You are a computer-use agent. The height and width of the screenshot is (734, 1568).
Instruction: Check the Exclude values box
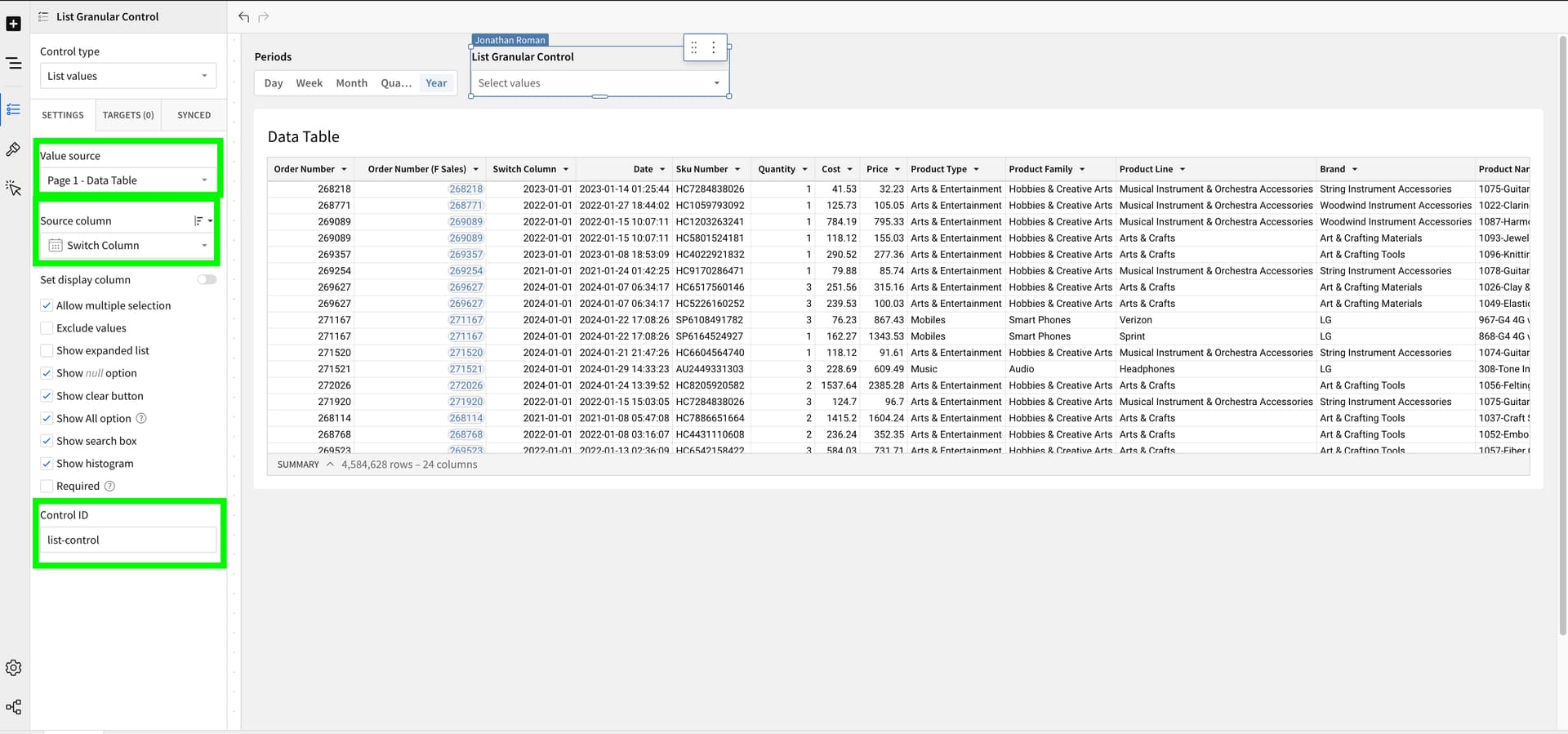[47, 328]
